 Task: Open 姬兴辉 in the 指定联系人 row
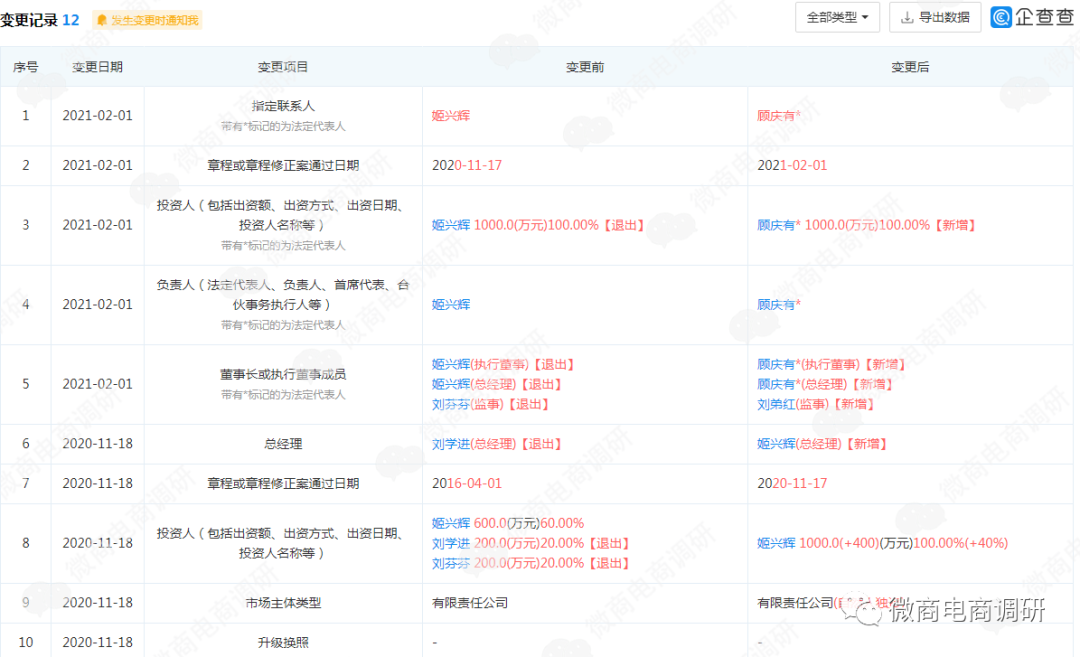[451, 116]
